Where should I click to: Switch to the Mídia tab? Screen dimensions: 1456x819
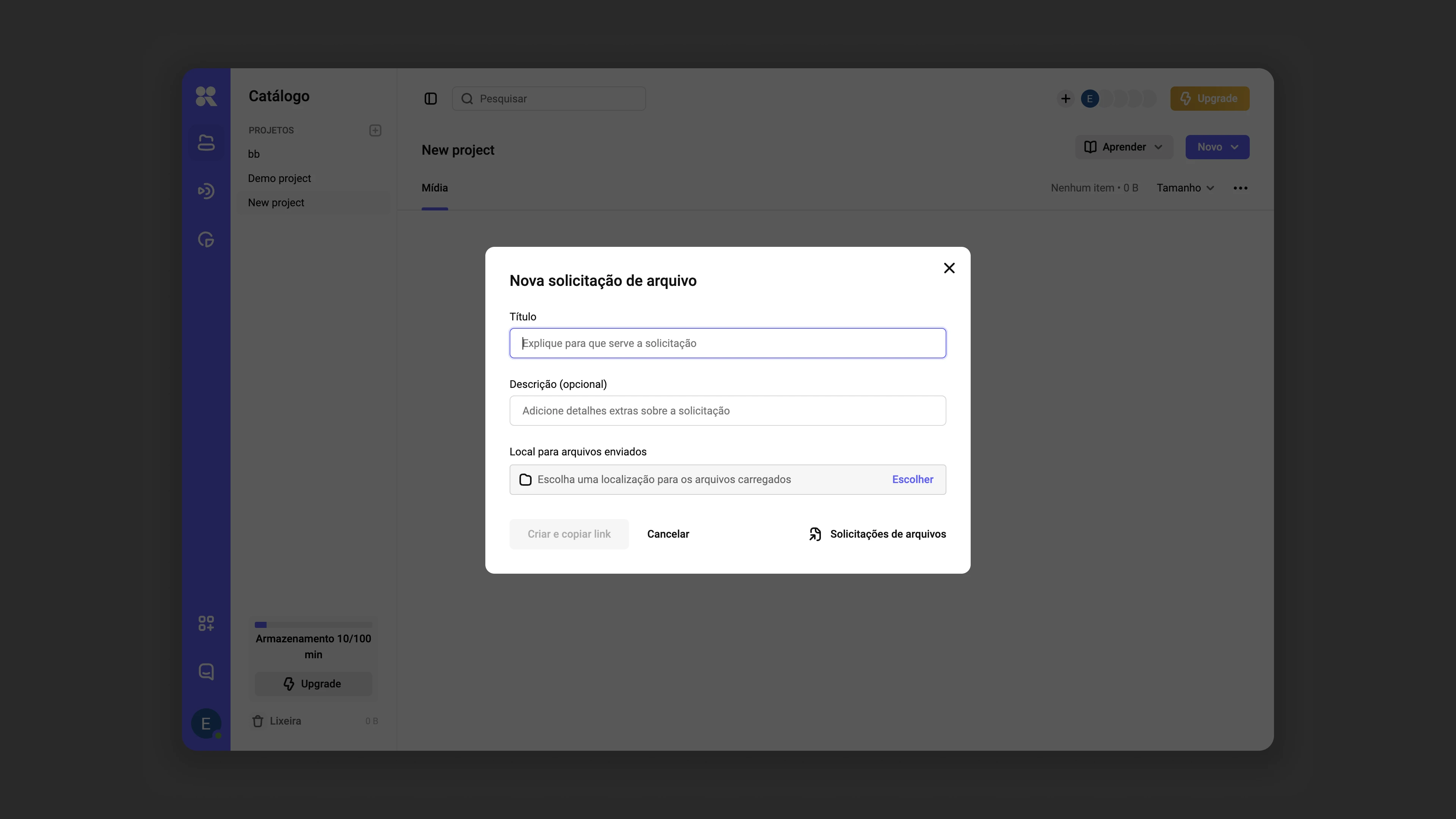pos(435,188)
